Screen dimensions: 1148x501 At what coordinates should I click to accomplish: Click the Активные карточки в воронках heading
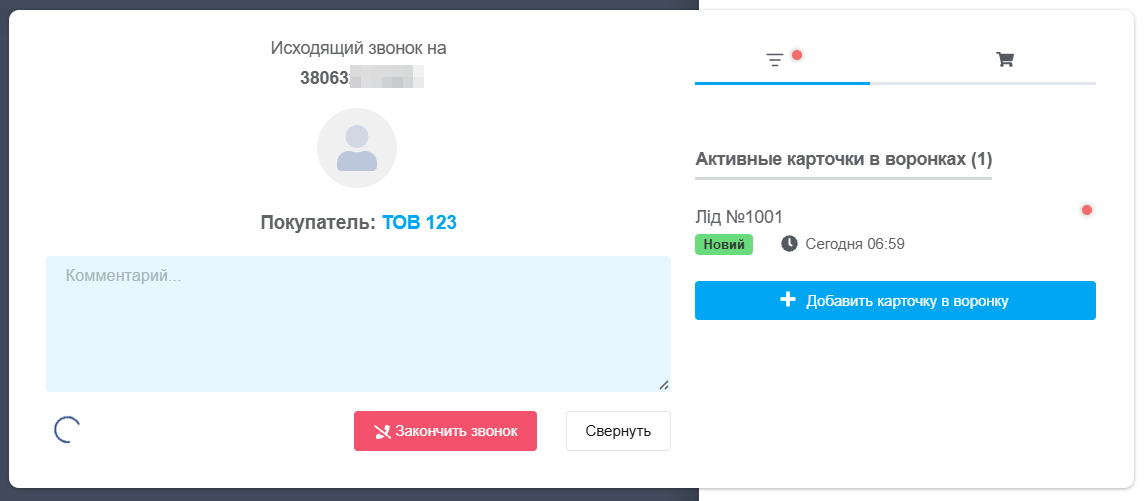(843, 159)
